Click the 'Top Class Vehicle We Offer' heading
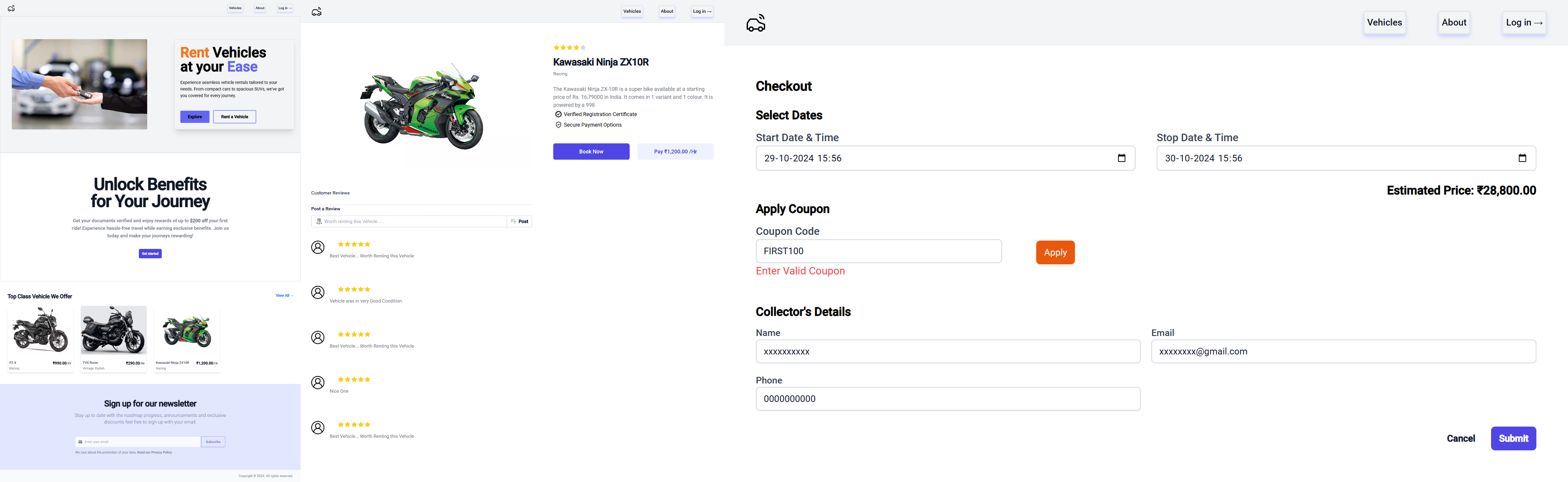The height and width of the screenshot is (482, 1568). click(x=40, y=297)
